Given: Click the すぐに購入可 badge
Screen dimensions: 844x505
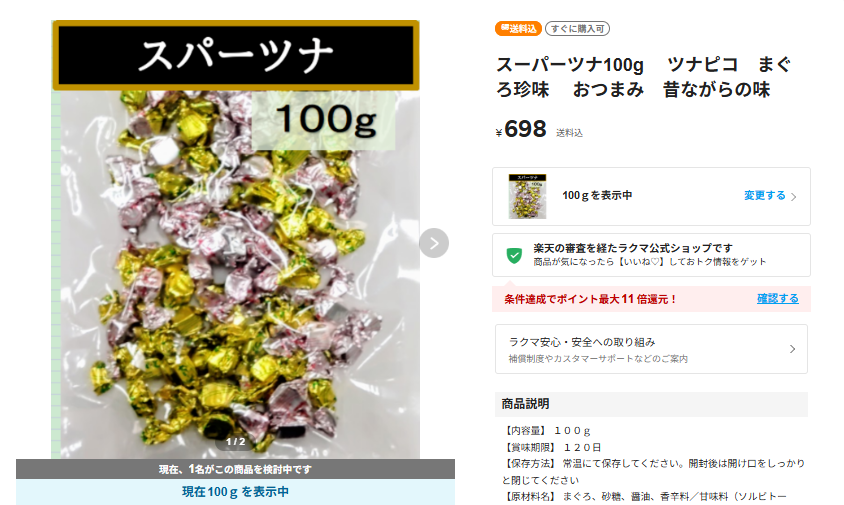Looking at the screenshot, I should pos(577,29).
